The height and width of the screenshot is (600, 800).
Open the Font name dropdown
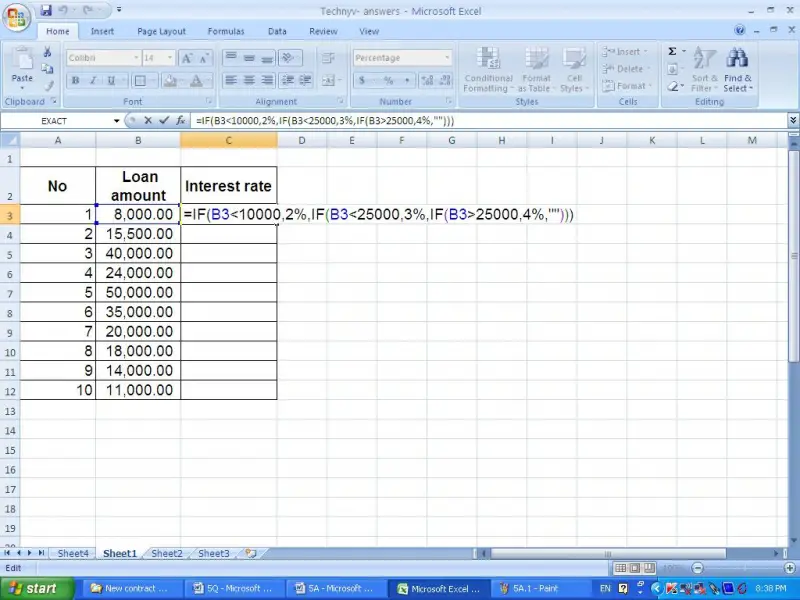pyautogui.click(x=136, y=58)
